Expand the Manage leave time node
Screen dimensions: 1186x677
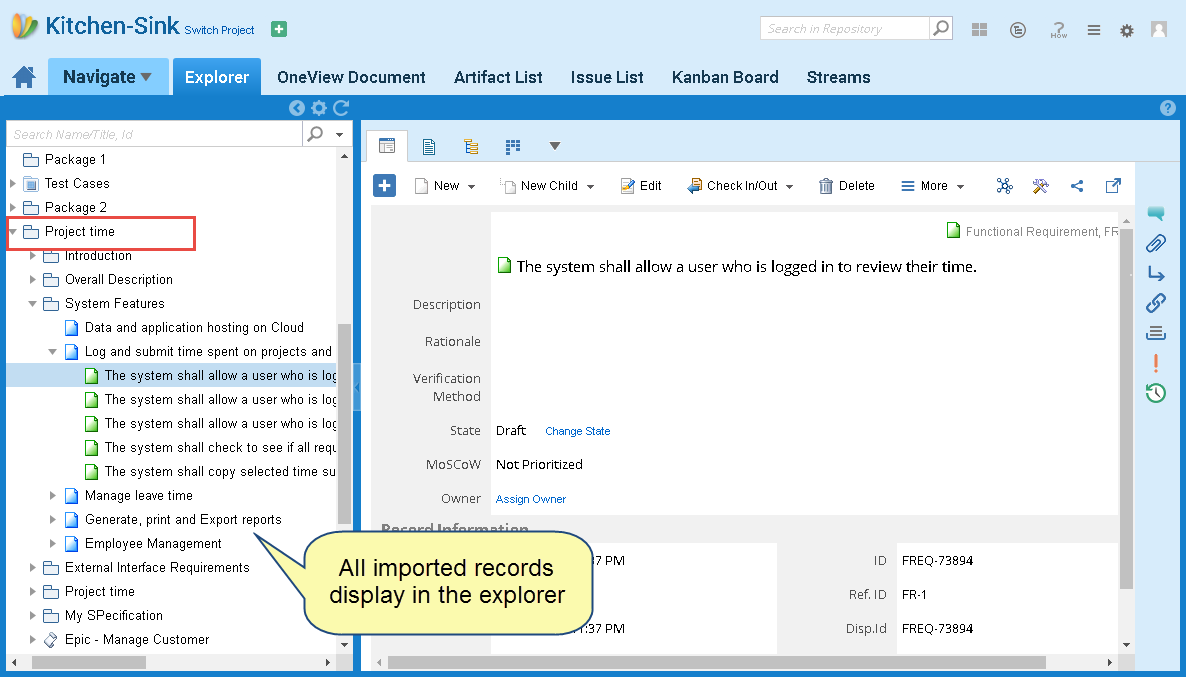pyautogui.click(x=53, y=495)
